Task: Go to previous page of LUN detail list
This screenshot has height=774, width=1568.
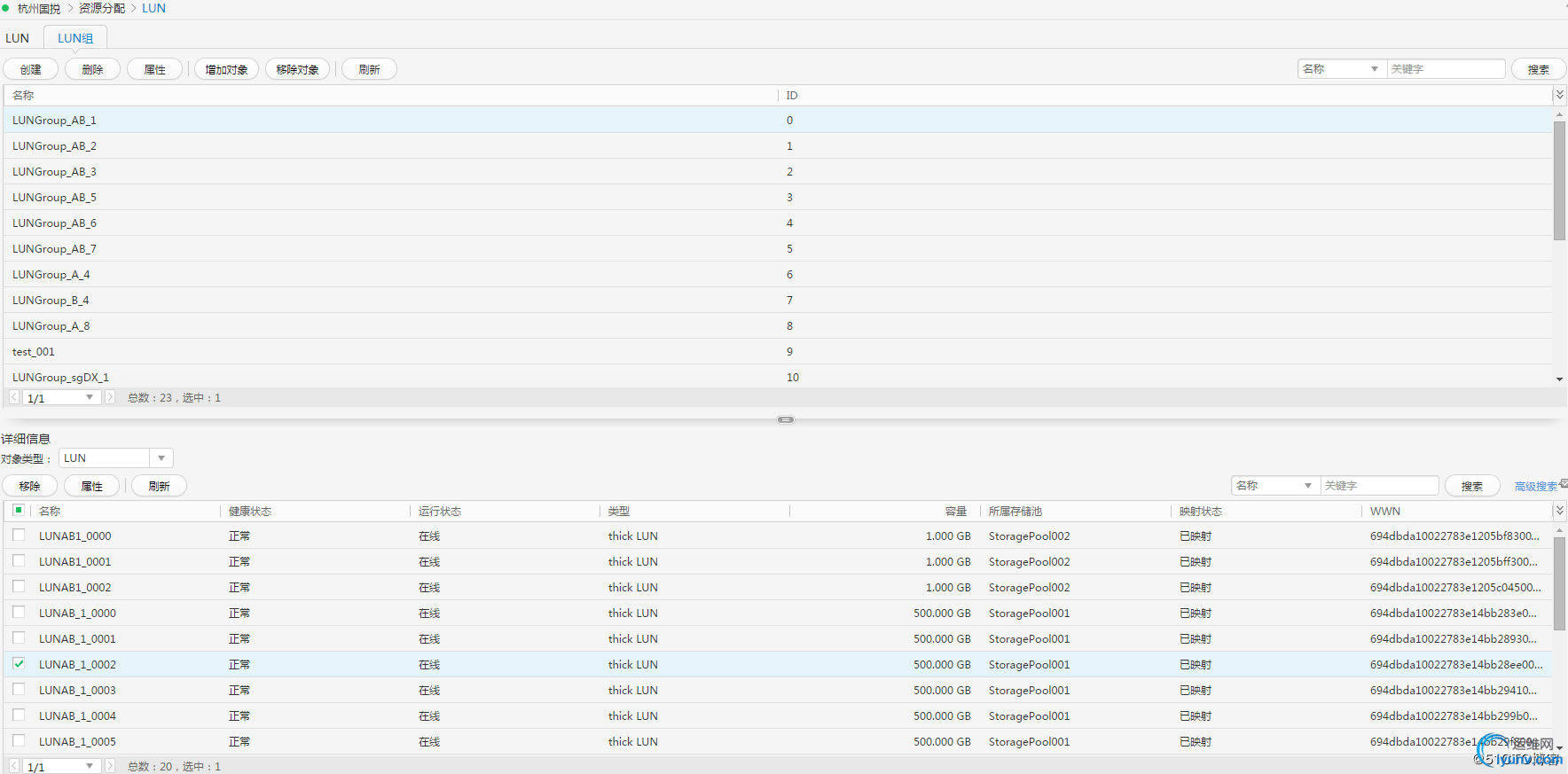Action: click(x=14, y=766)
